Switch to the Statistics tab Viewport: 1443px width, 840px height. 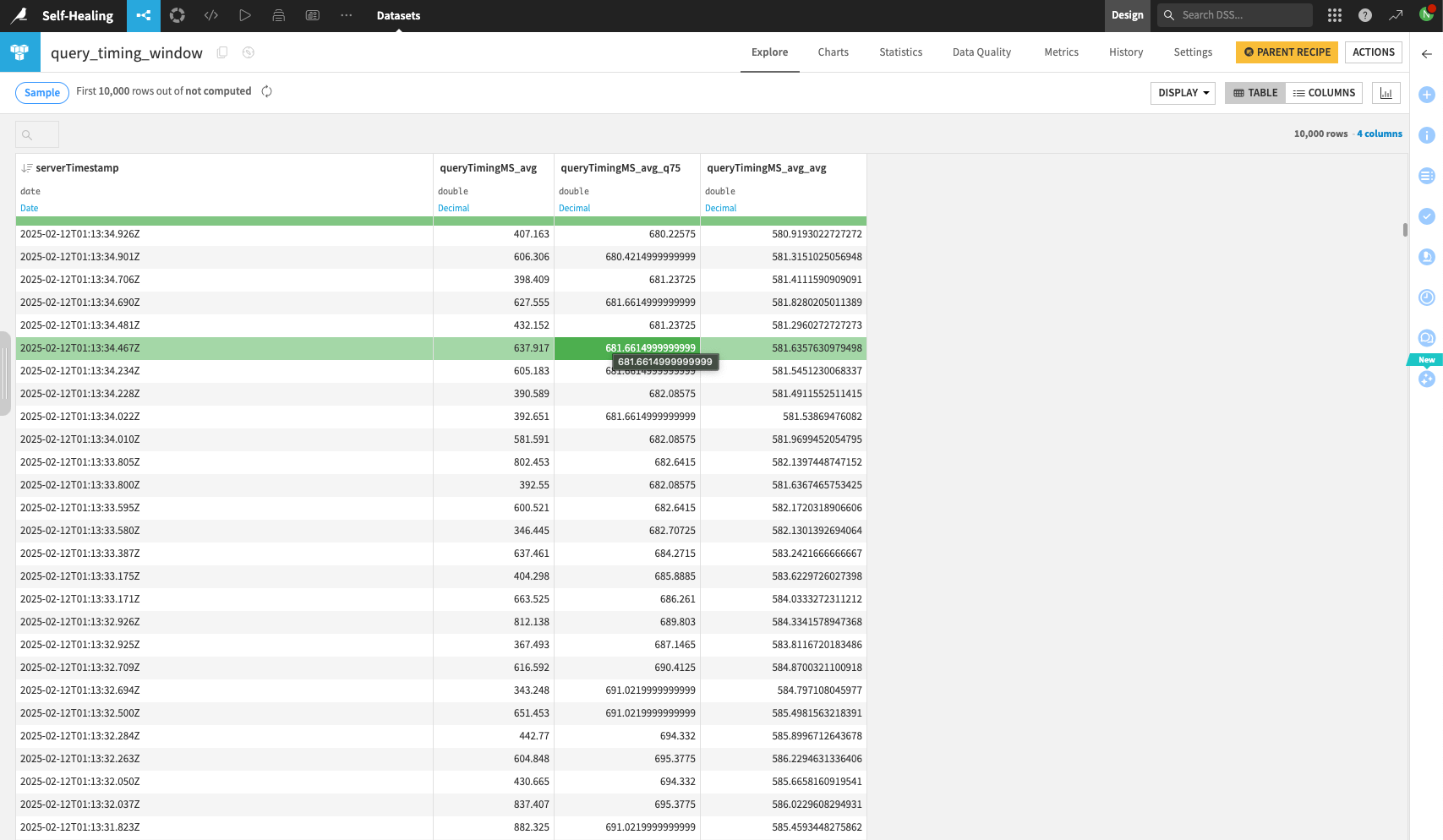click(x=900, y=52)
